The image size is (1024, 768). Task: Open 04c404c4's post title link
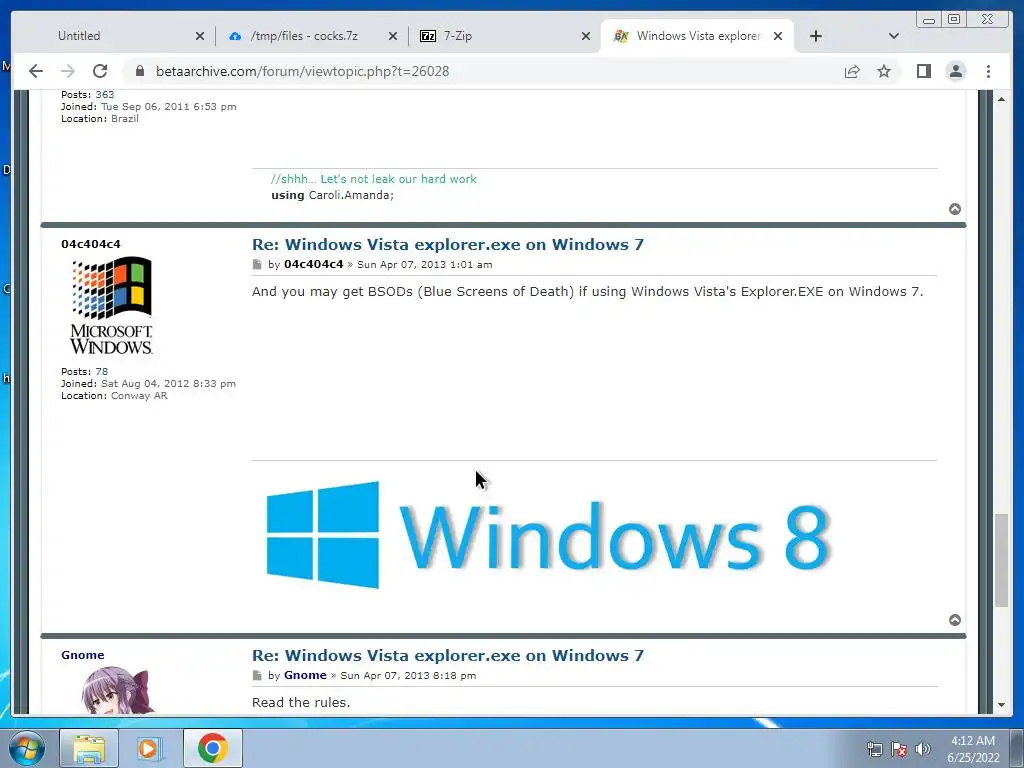(448, 244)
